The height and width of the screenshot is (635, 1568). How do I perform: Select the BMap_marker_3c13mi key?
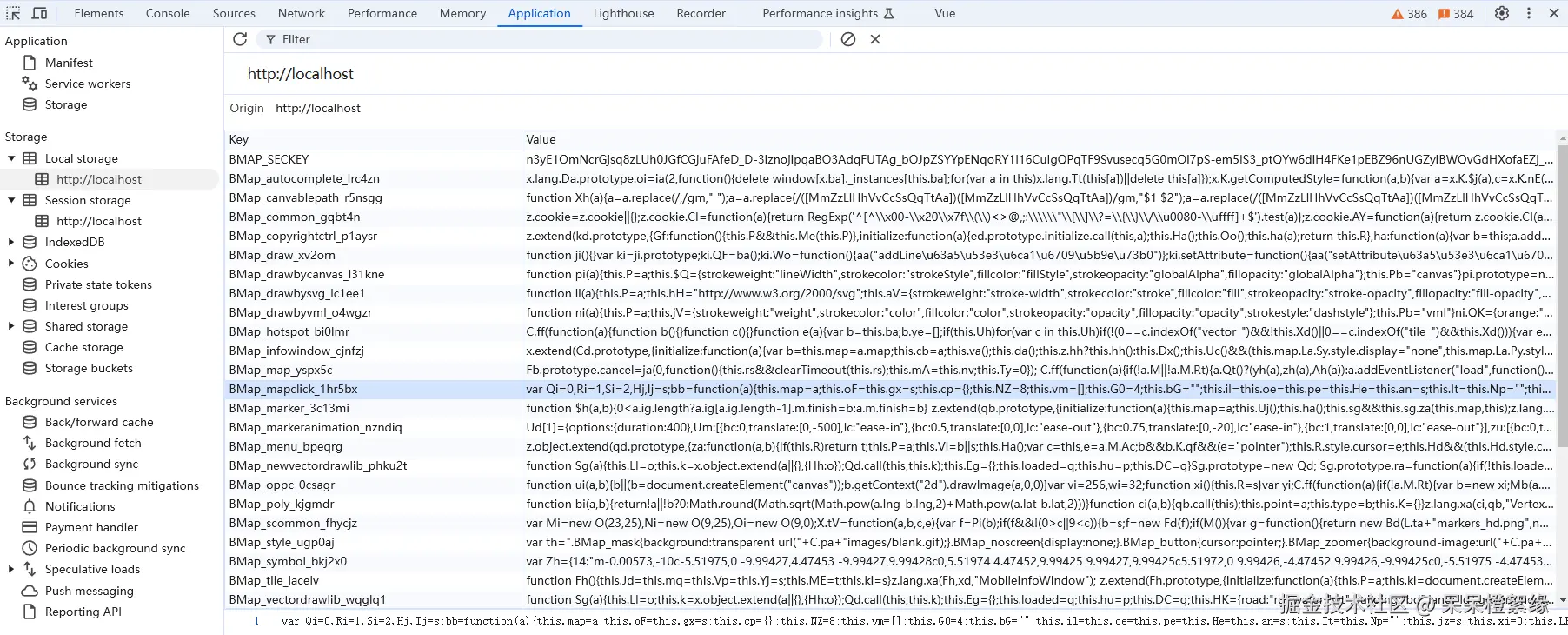[289, 408]
